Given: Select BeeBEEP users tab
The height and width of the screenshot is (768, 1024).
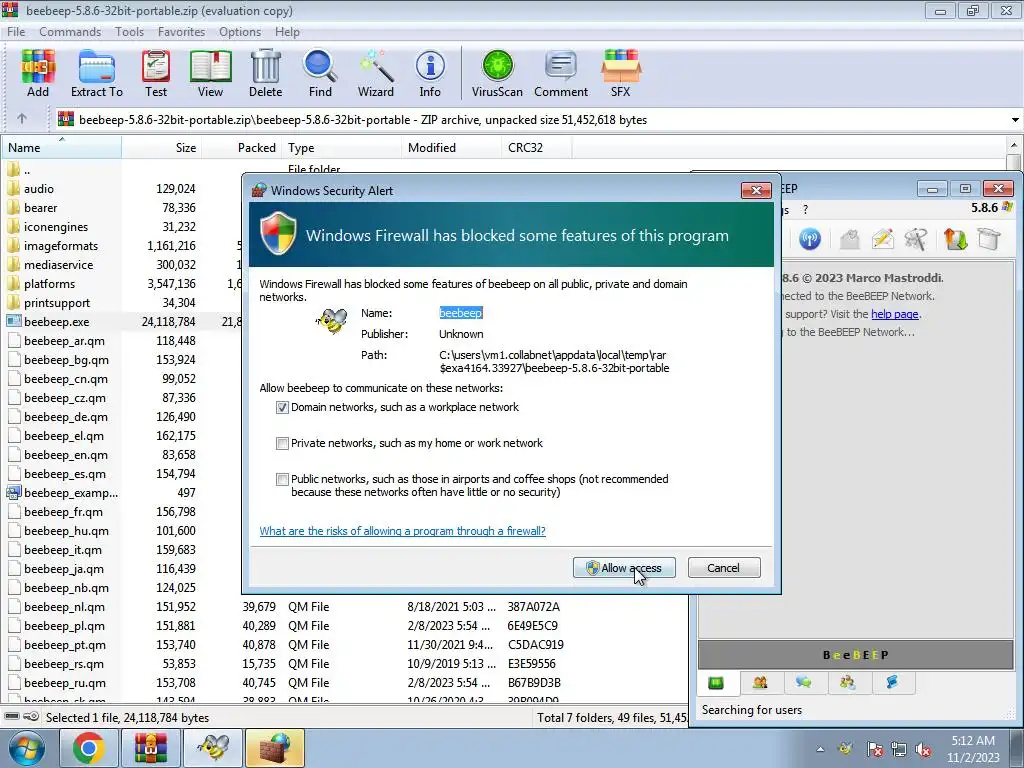Looking at the screenshot, I should (760, 683).
